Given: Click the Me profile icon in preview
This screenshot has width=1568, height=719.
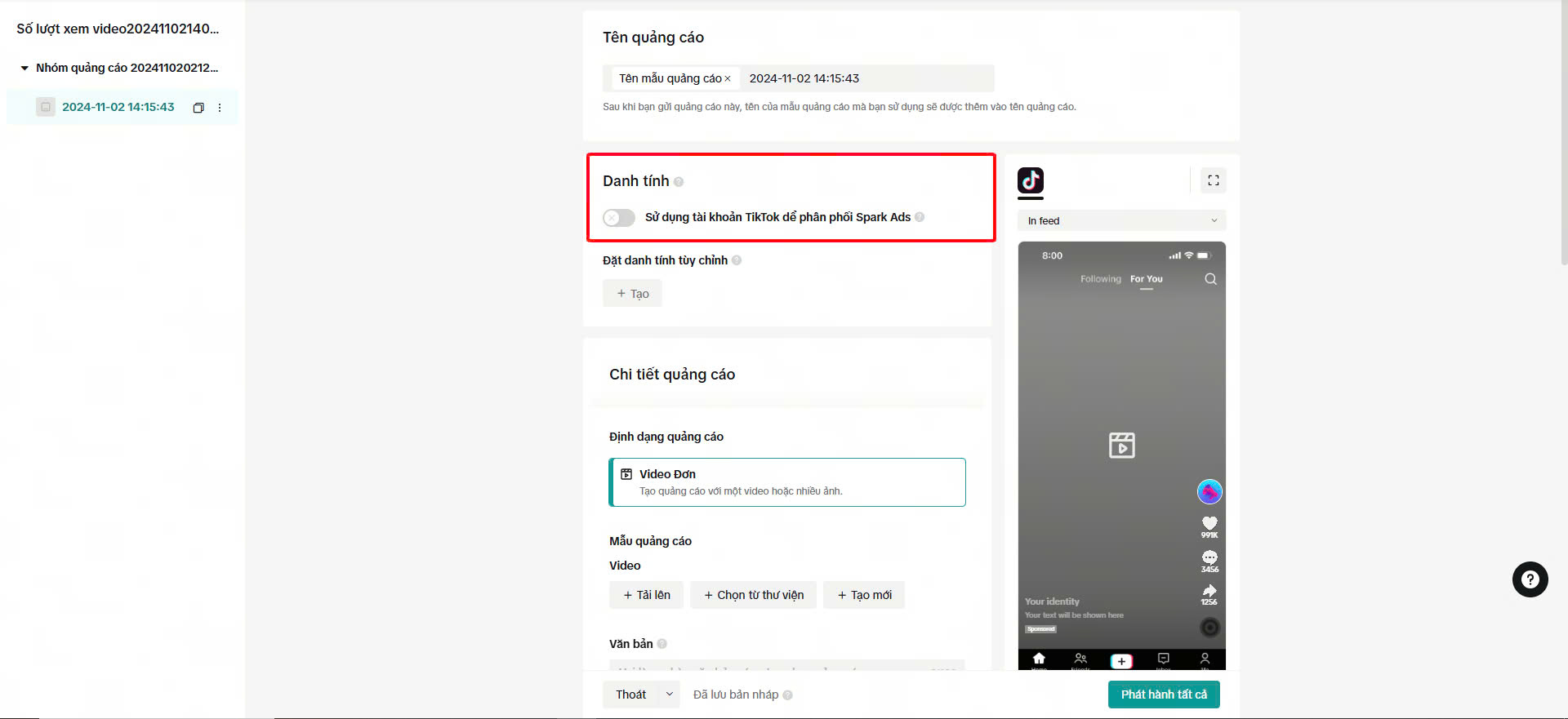Looking at the screenshot, I should tap(1205, 659).
